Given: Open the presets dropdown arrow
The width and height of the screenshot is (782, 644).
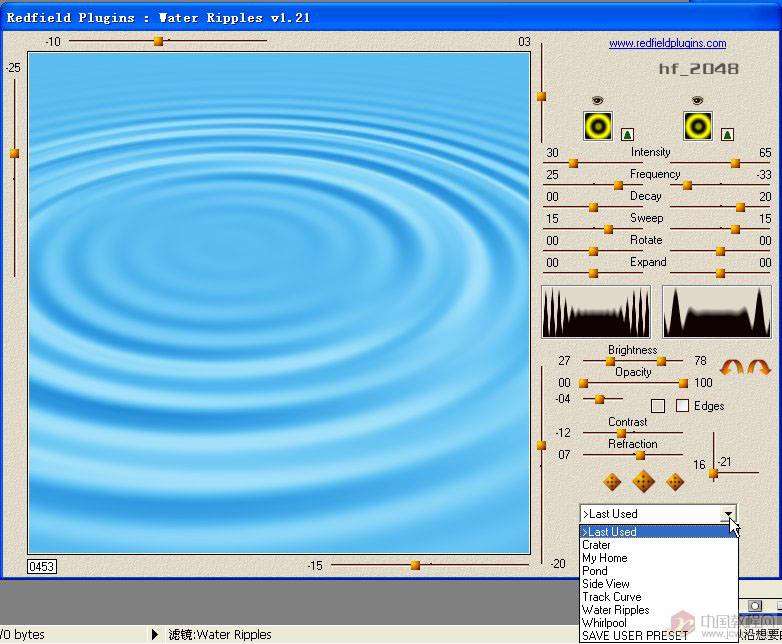Looking at the screenshot, I should point(729,514).
